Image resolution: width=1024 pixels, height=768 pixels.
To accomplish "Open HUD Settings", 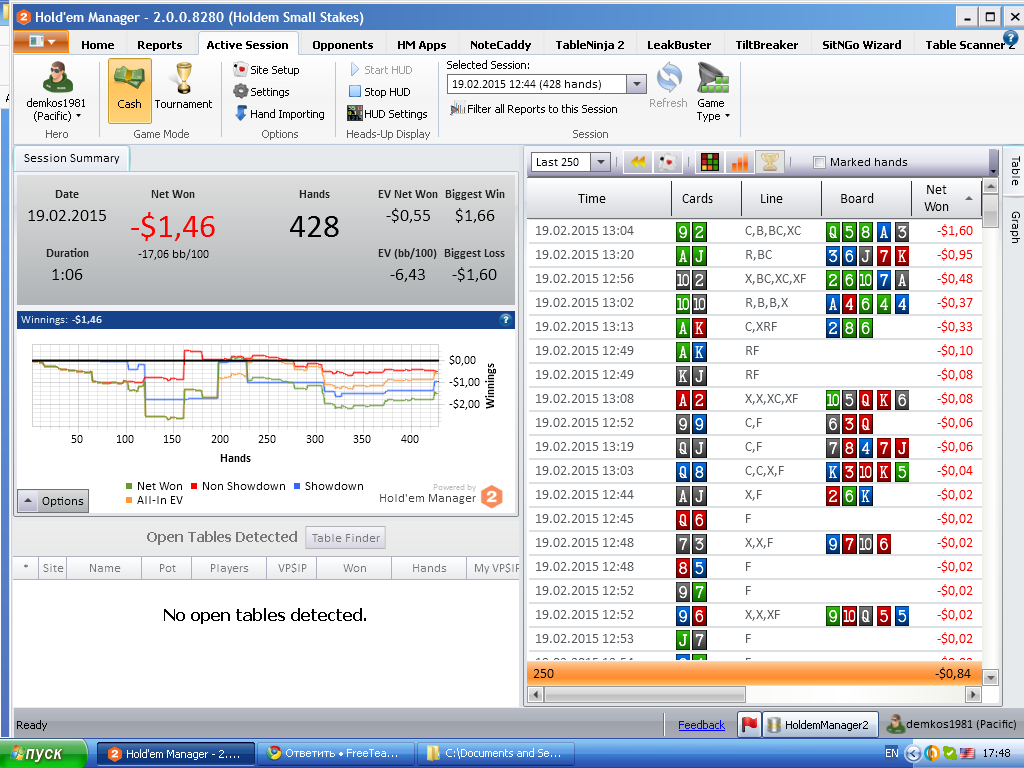I will click(387, 114).
